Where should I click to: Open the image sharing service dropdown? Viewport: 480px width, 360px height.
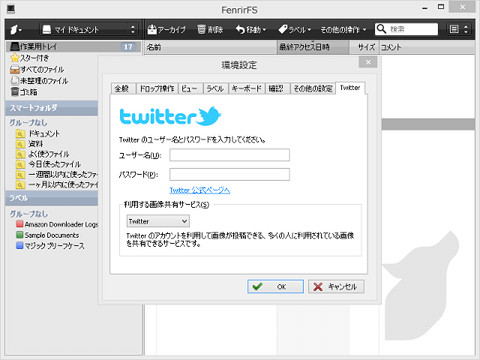tap(158, 221)
